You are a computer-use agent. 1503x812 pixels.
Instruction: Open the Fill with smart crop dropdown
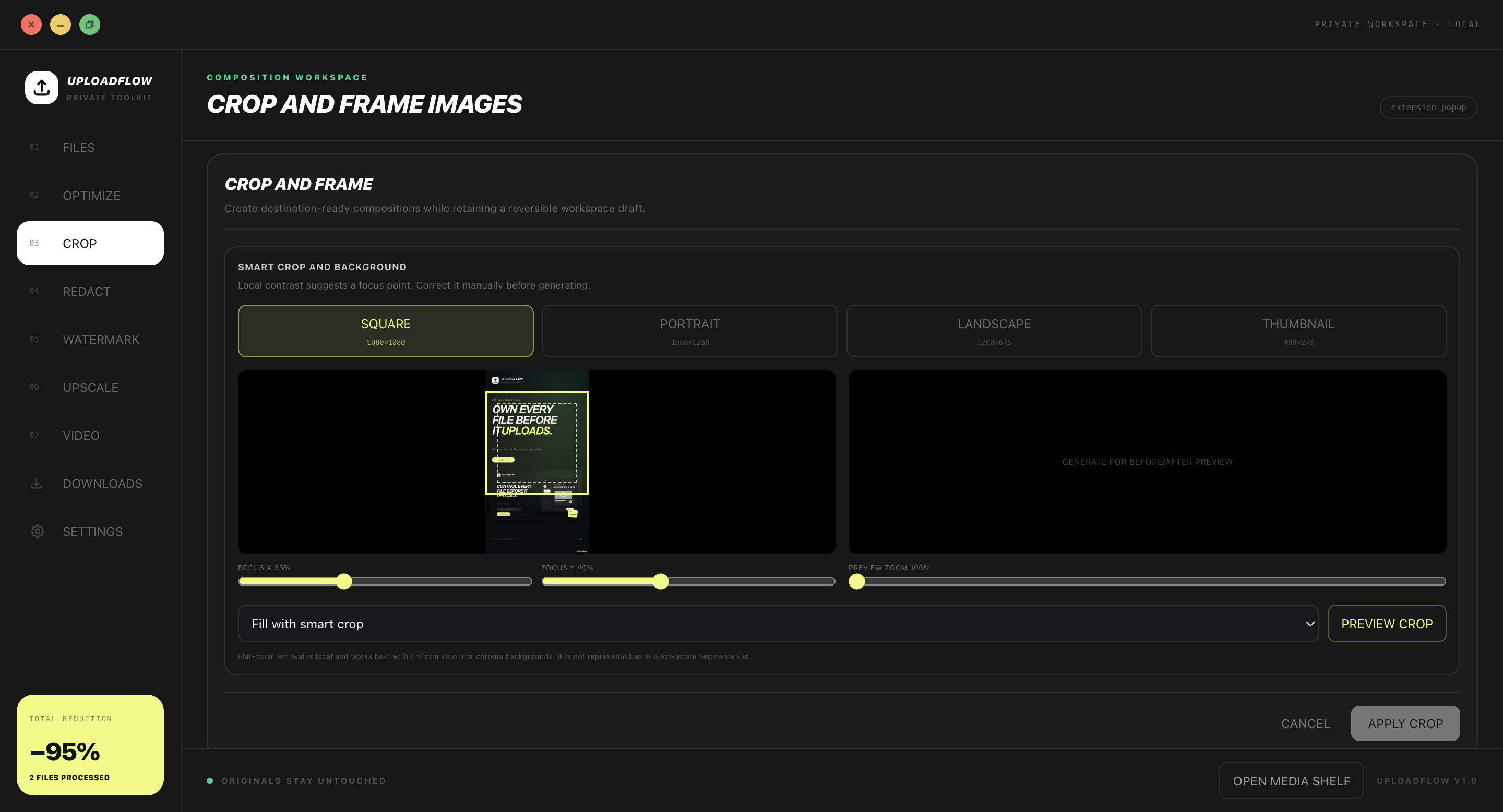(778, 624)
